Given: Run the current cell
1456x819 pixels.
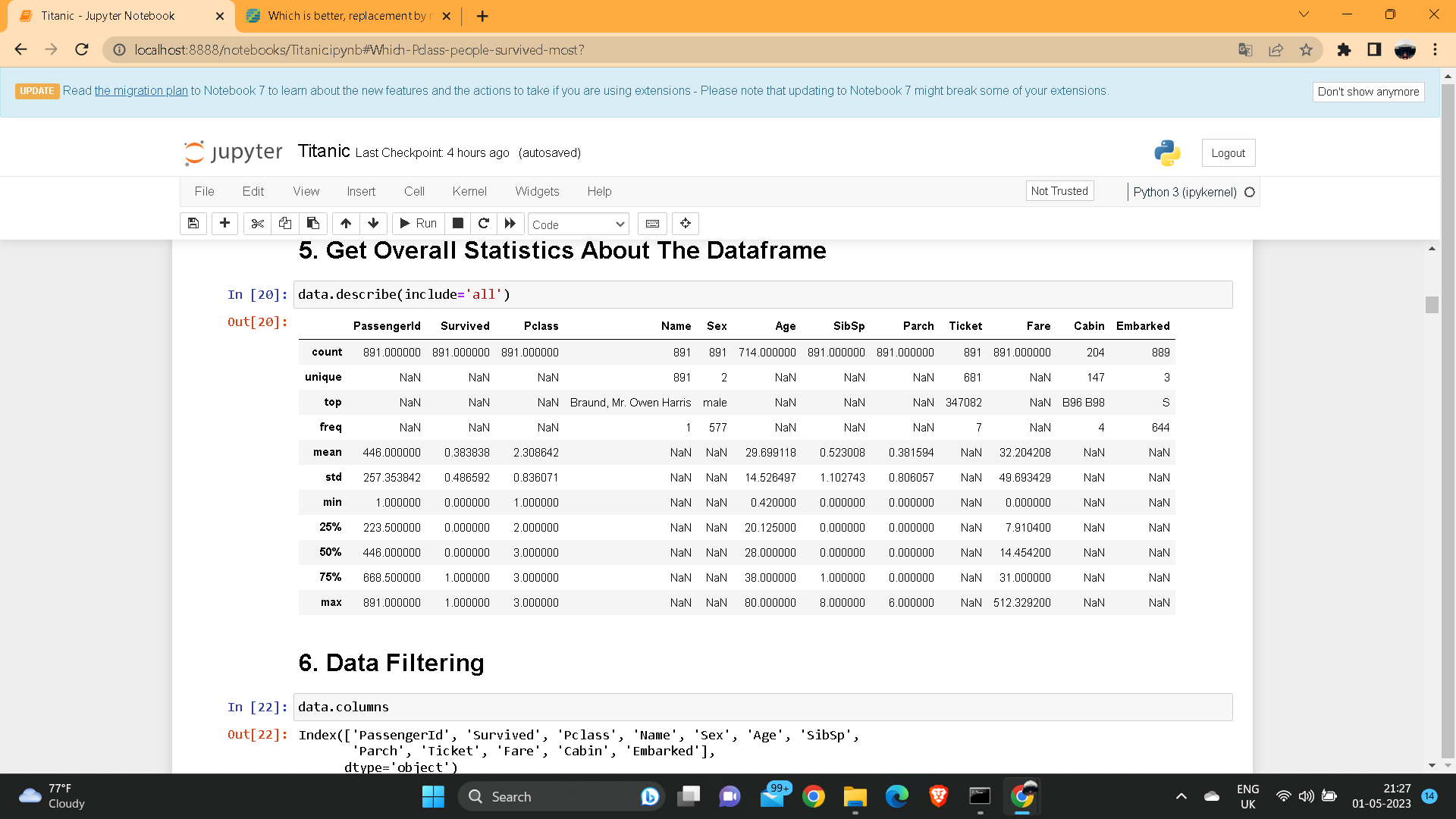Looking at the screenshot, I should pyautogui.click(x=418, y=223).
